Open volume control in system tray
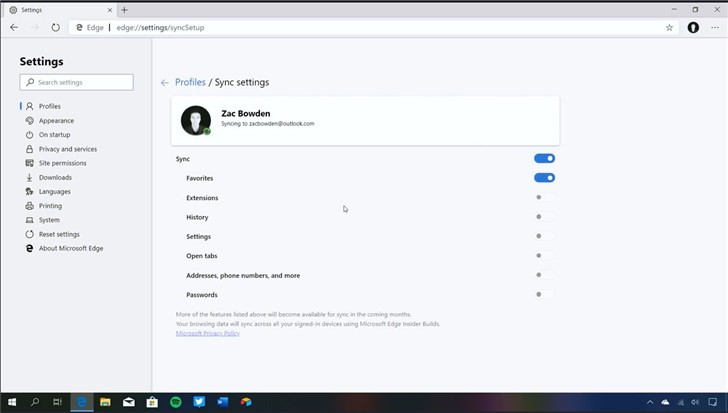 click(695, 402)
